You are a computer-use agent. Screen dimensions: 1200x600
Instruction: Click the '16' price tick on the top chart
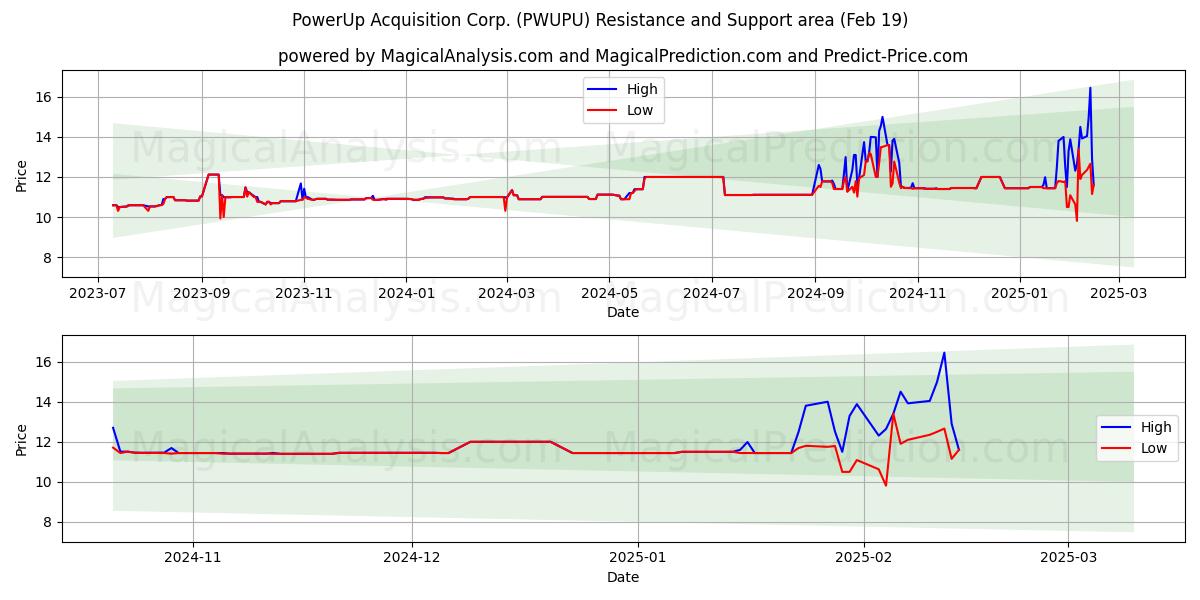pyautogui.click(x=46, y=97)
